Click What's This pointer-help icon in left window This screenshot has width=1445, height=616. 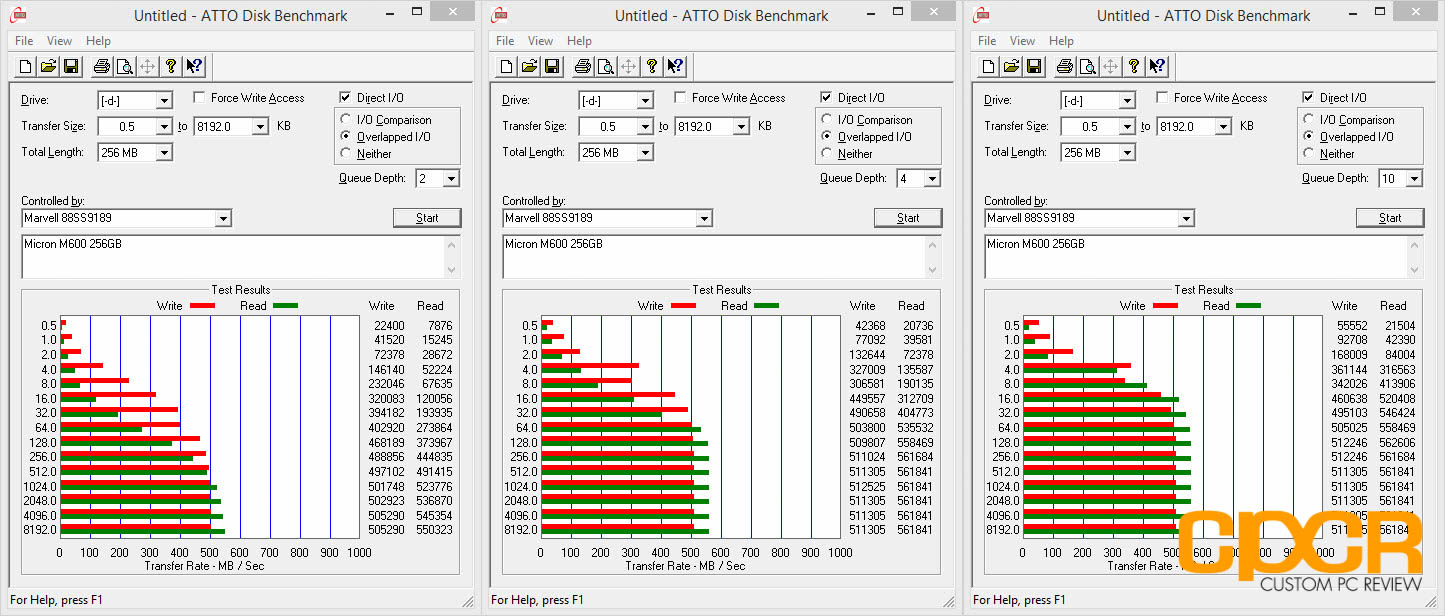194,67
